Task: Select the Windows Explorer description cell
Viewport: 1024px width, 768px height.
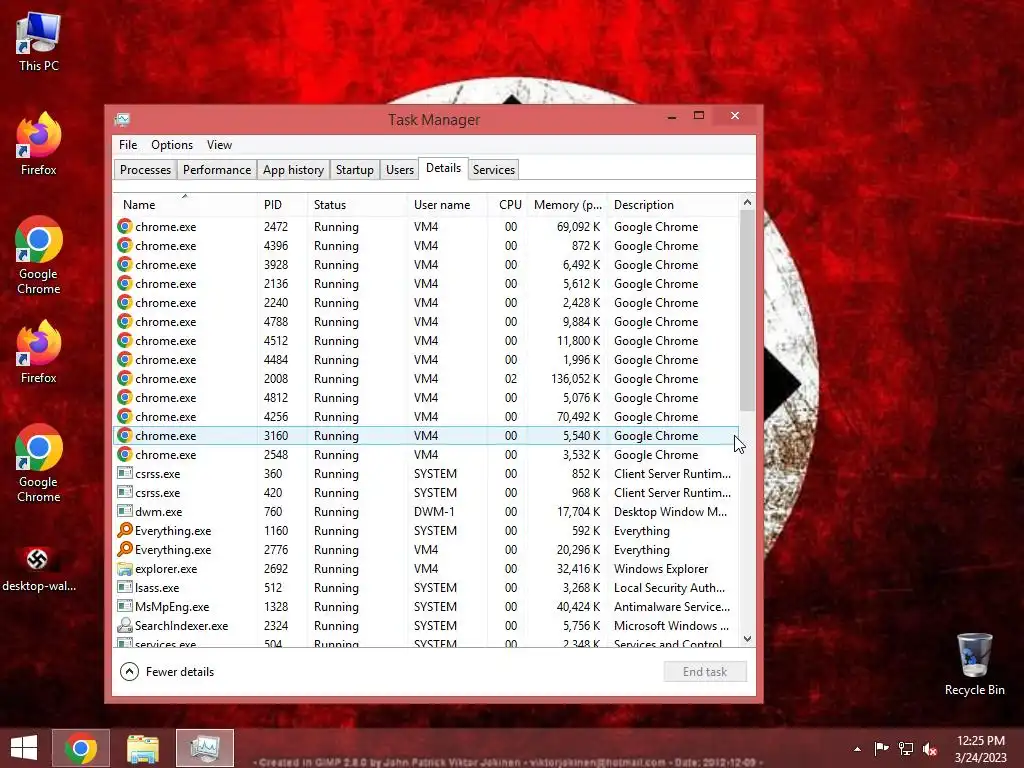Action: click(661, 568)
